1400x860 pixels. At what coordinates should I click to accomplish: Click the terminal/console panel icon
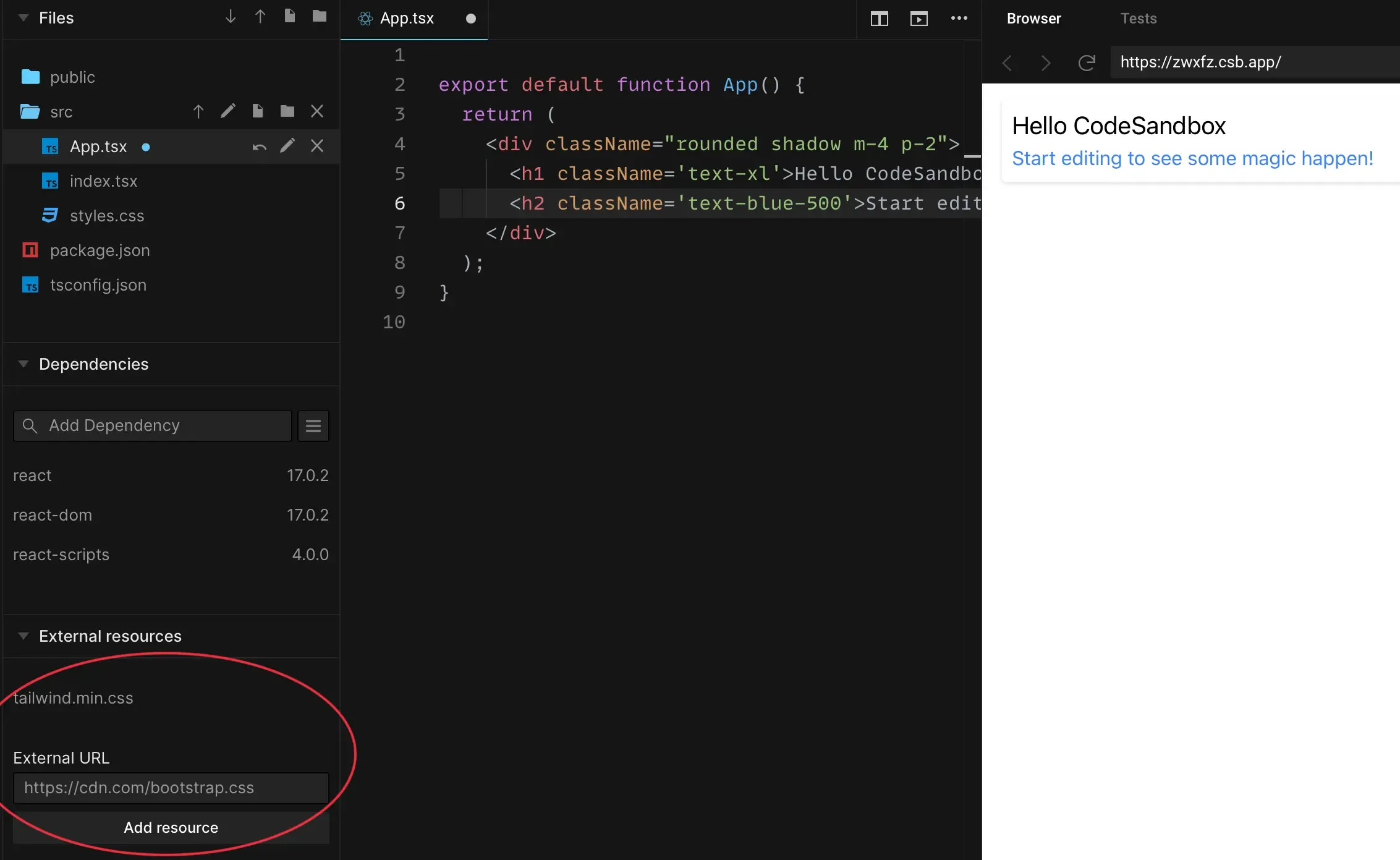tap(918, 18)
